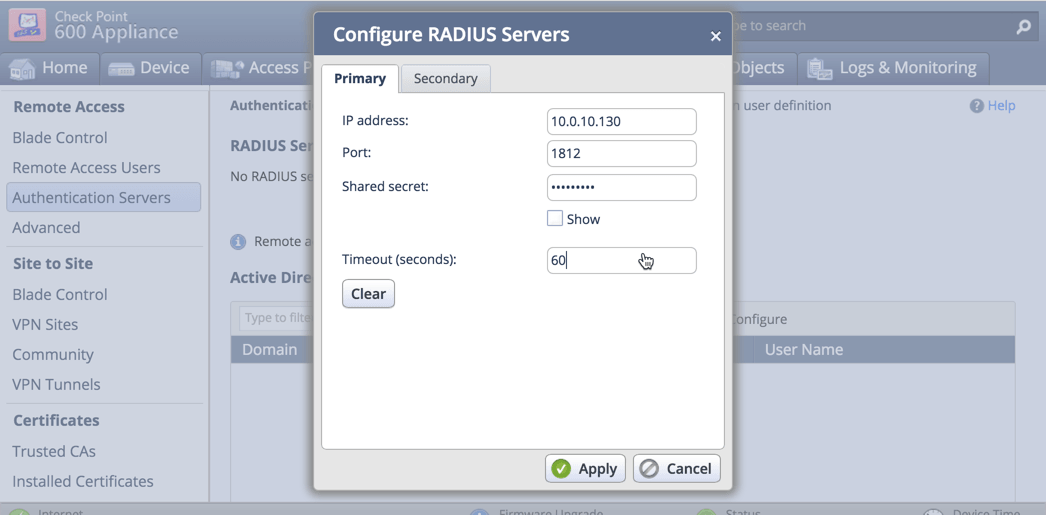1046x515 pixels.
Task: Apply the RADIUS server settings
Action: [x=585, y=468]
